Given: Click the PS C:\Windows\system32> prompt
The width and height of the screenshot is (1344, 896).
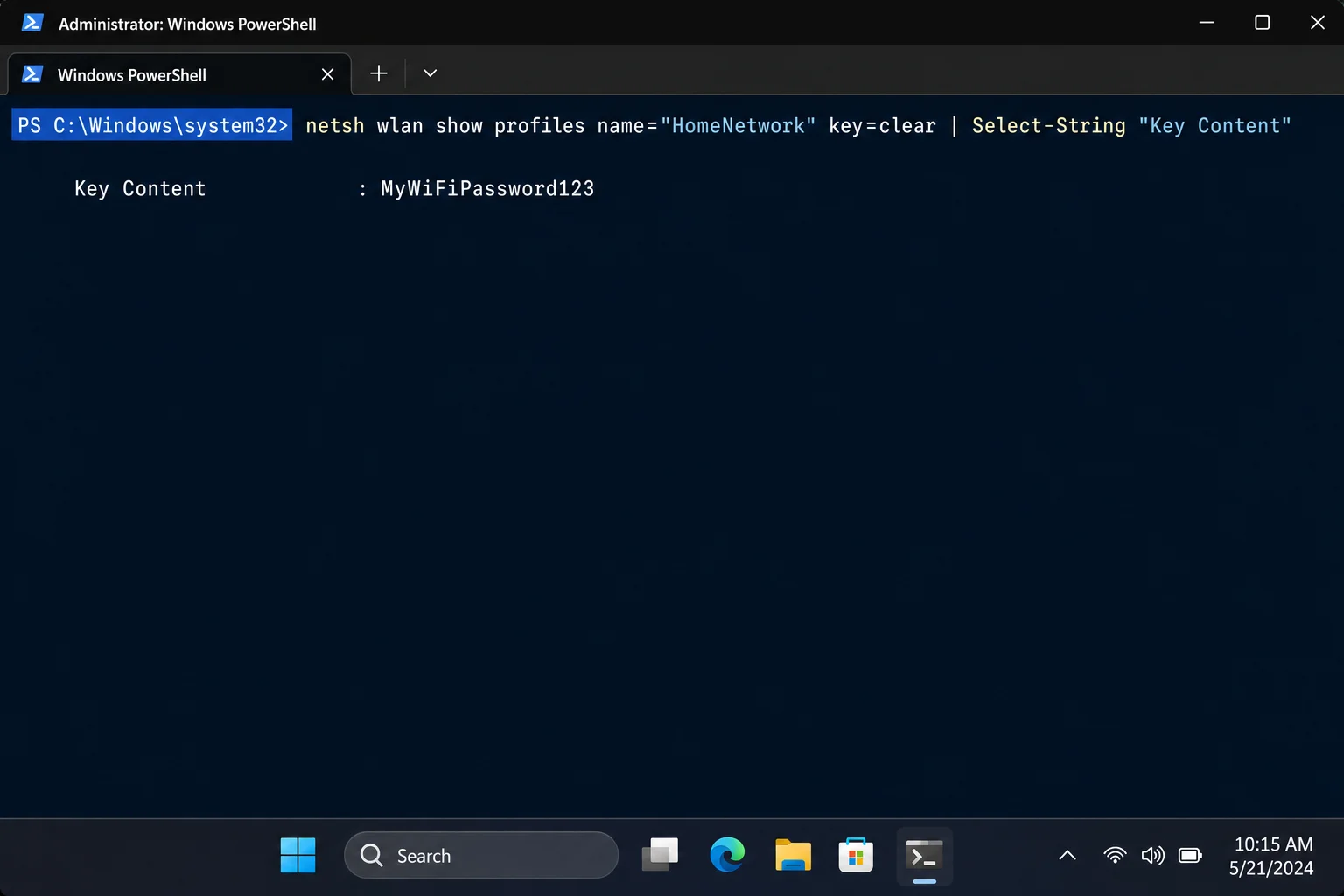Looking at the screenshot, I should [152, 125].
